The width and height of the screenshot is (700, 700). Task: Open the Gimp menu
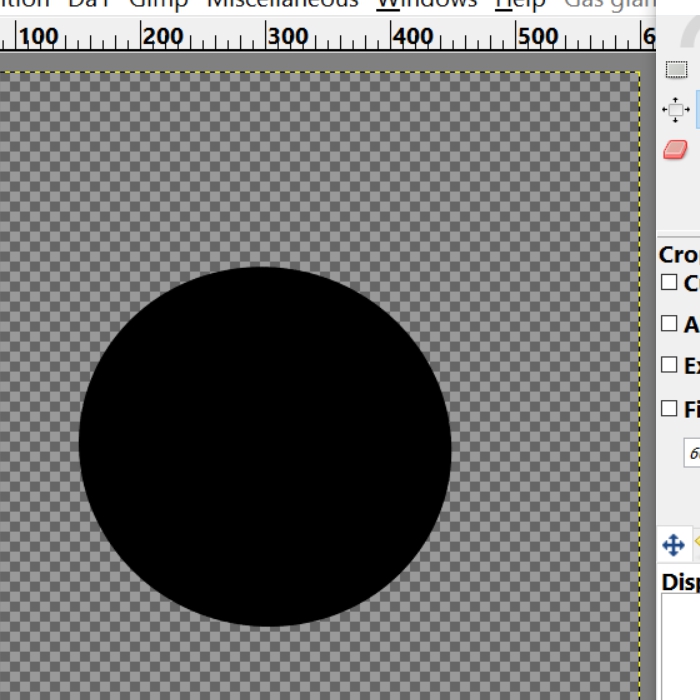point(158,4)
